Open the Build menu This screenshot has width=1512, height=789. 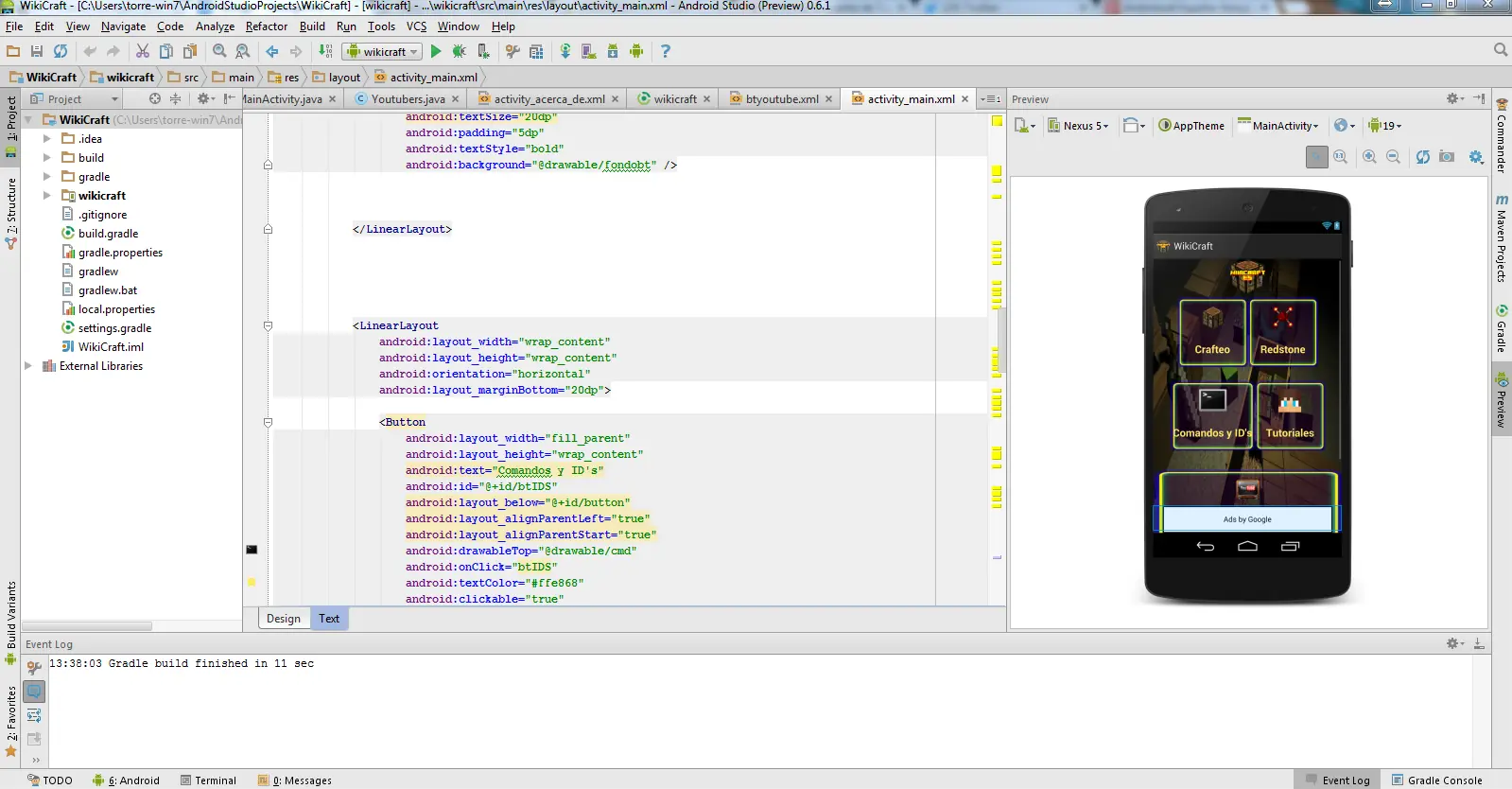click(x=312, y=26)
